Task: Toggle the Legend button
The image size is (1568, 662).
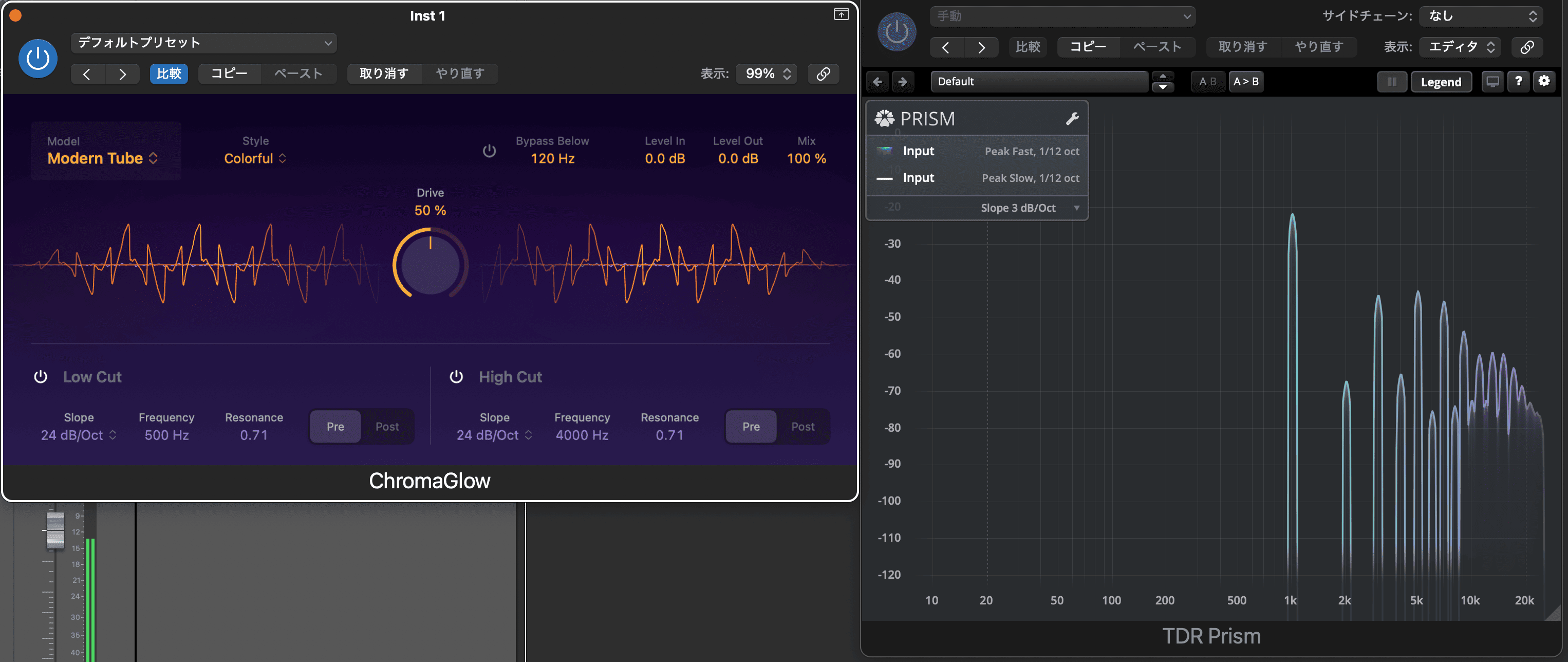Action: (x=1441, y=82)
